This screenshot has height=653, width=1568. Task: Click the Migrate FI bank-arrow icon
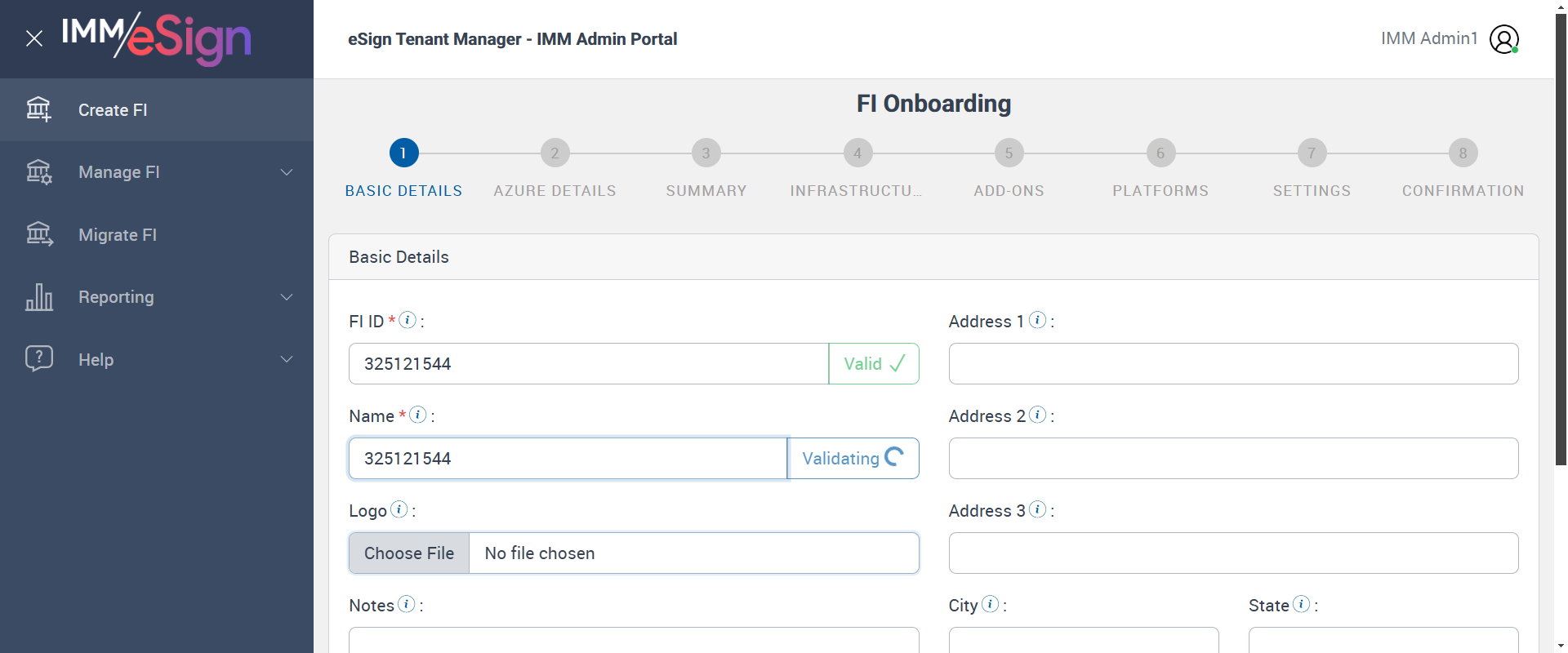click(38, 234)
